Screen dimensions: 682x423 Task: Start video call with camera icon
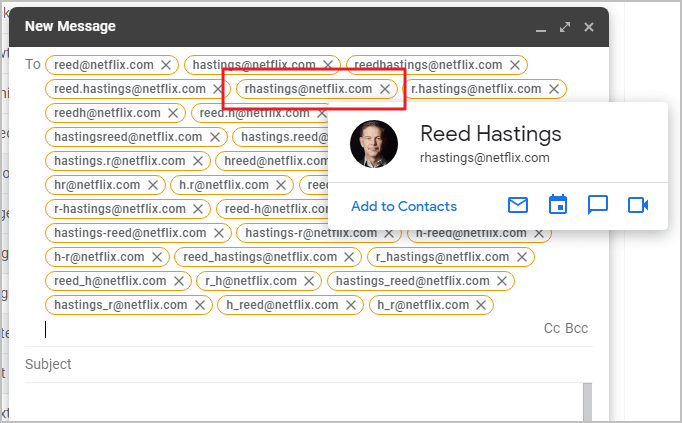(x=638, y=205)
